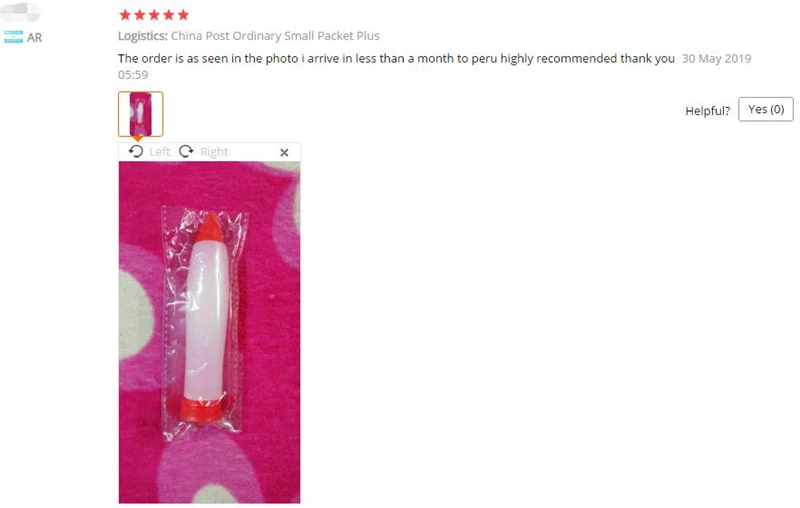This screenshot has height=508, width=800.
Task: Select the first red rating star
Action: [x=125, y=15]
